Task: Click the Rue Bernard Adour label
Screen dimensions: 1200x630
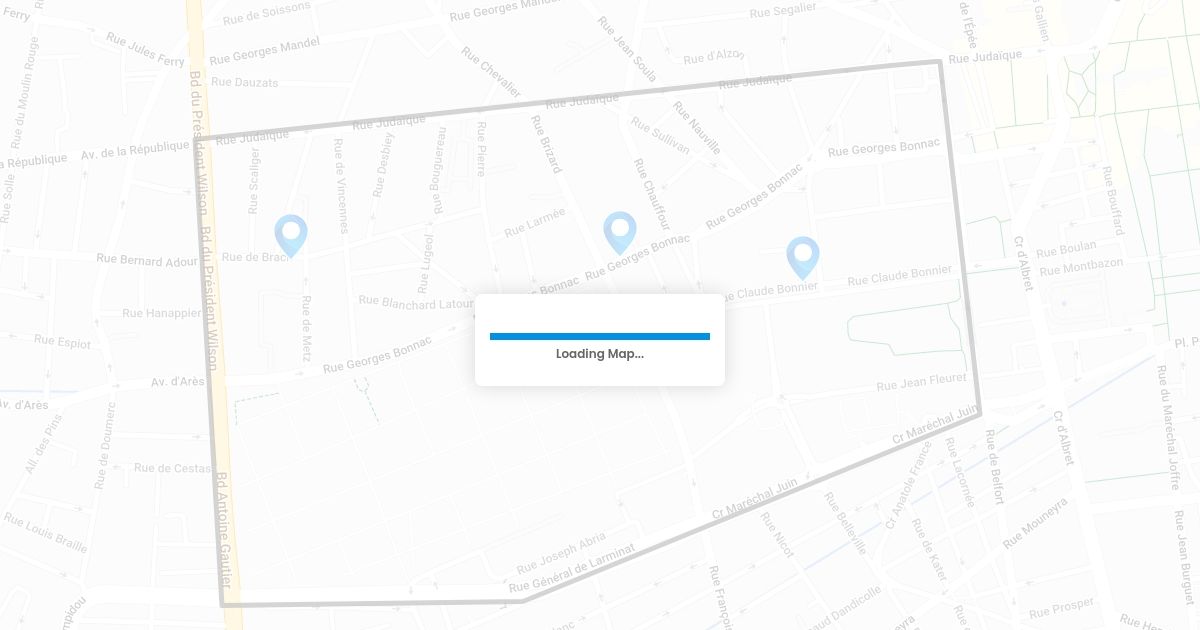Action: [147, 260]
